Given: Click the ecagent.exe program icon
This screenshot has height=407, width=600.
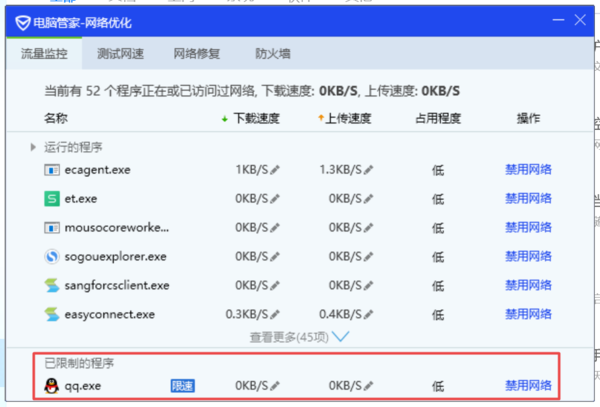Looking at the screenshot, I should click(53, 169).
